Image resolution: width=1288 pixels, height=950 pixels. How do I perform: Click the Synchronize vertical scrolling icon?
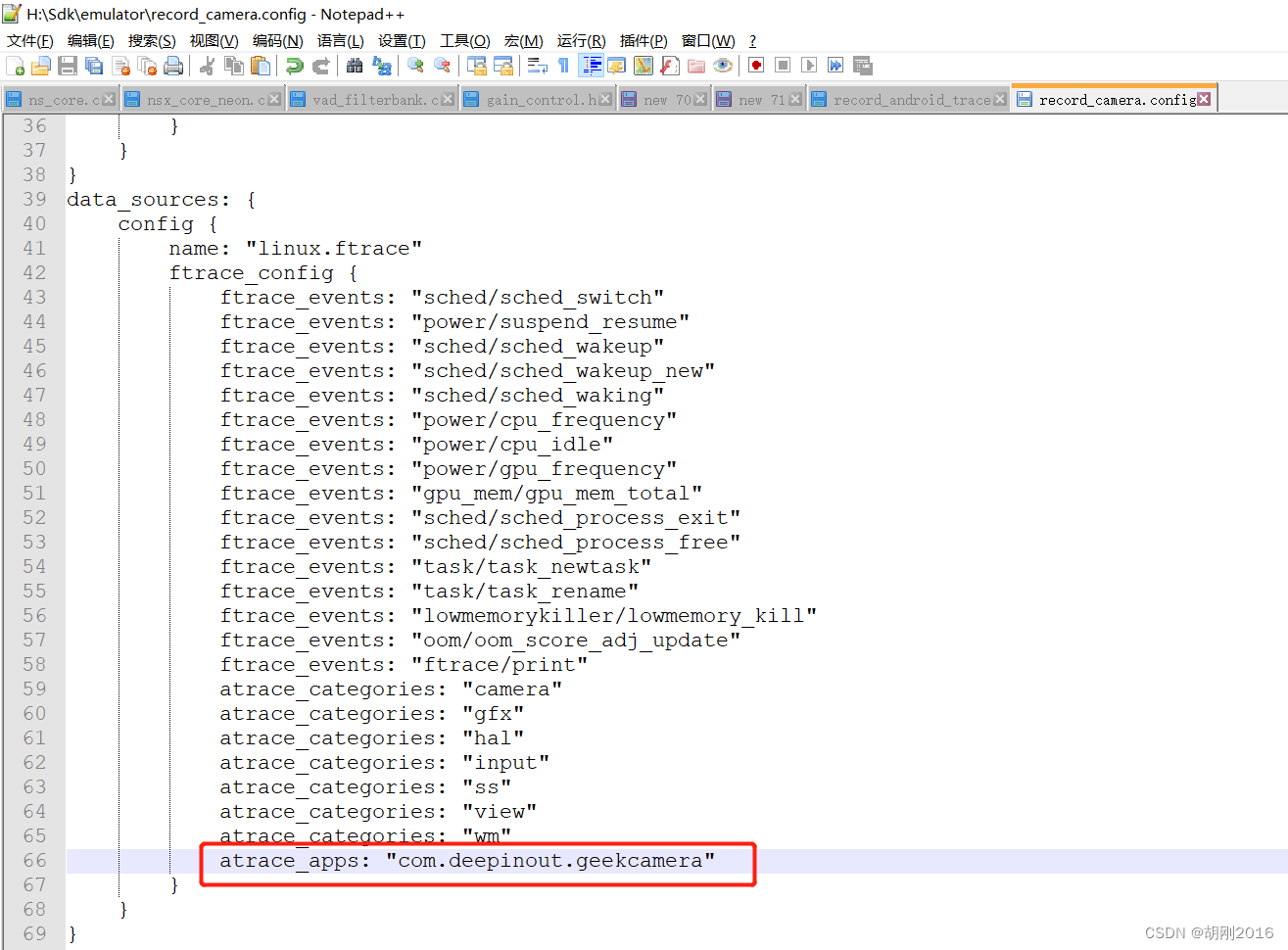point(477,66)
